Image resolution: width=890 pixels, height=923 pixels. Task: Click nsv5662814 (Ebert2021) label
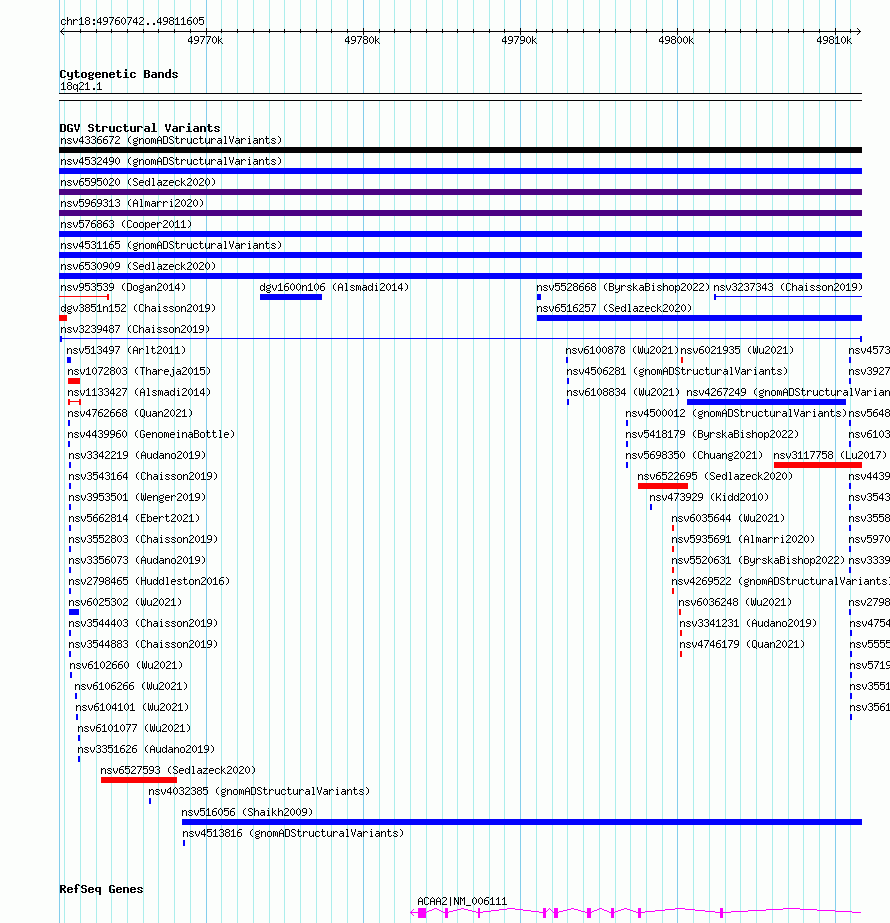pos(134,519)
